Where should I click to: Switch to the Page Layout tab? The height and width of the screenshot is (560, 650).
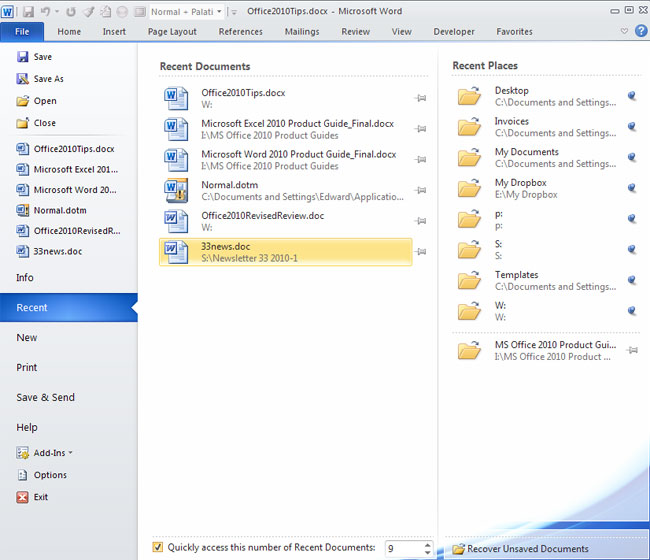(172, 31)
